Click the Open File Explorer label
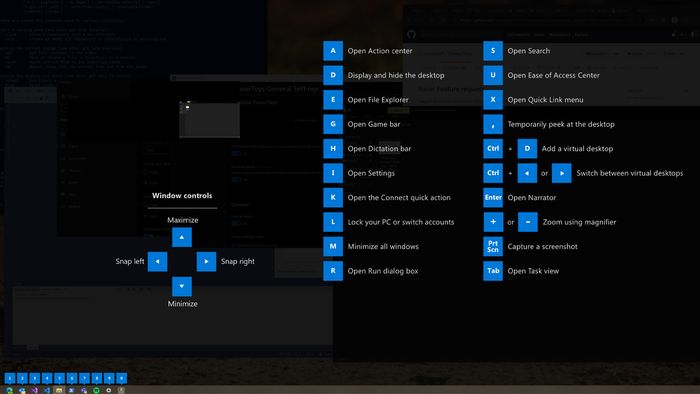Screen dimensions: 700x394 pyautogui.click(x=378, y=100)
